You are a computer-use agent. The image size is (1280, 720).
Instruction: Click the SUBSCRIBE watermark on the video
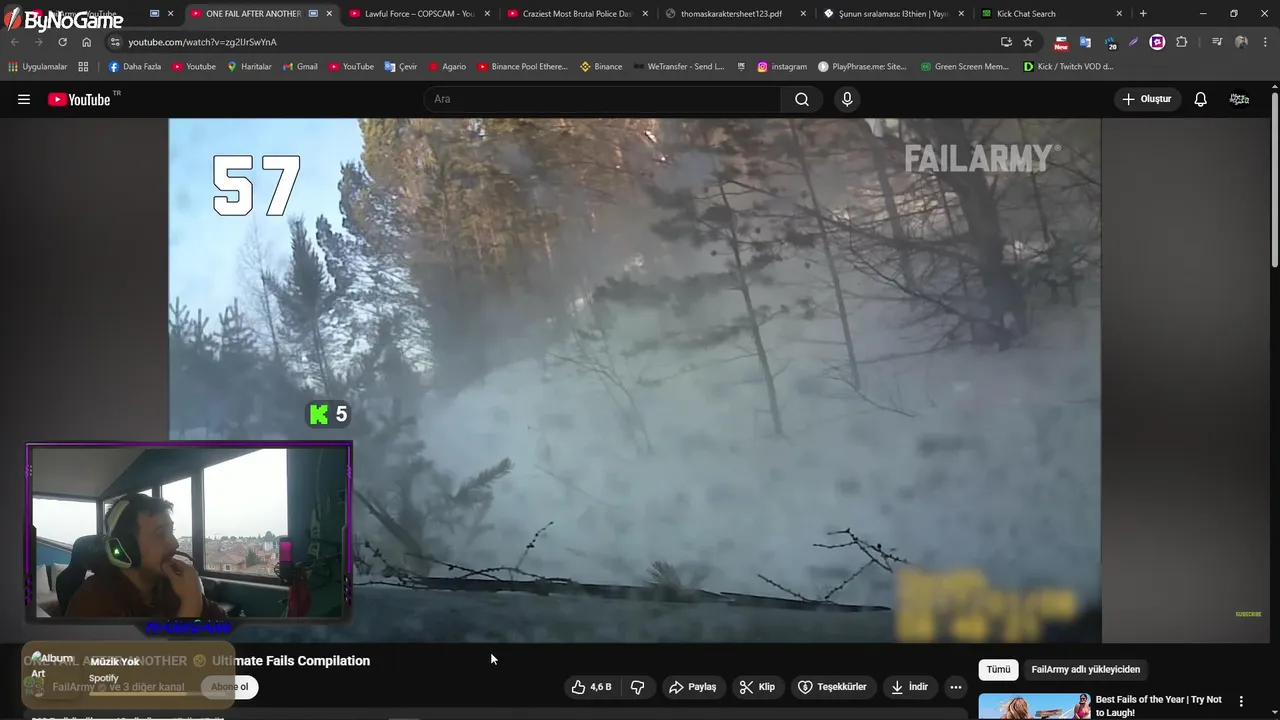coord(1248,614)
